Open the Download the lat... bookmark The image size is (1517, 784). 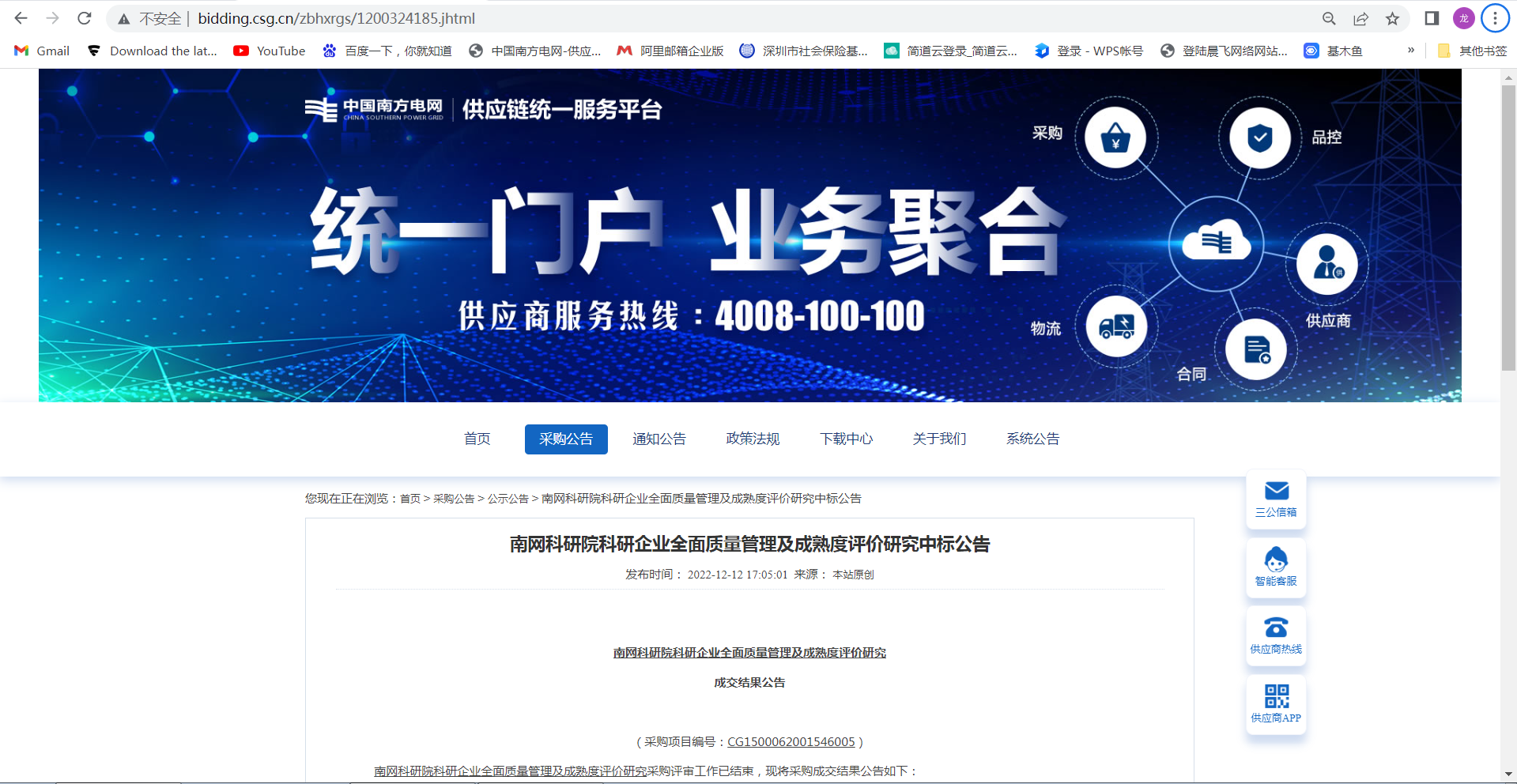coord(152,51)
